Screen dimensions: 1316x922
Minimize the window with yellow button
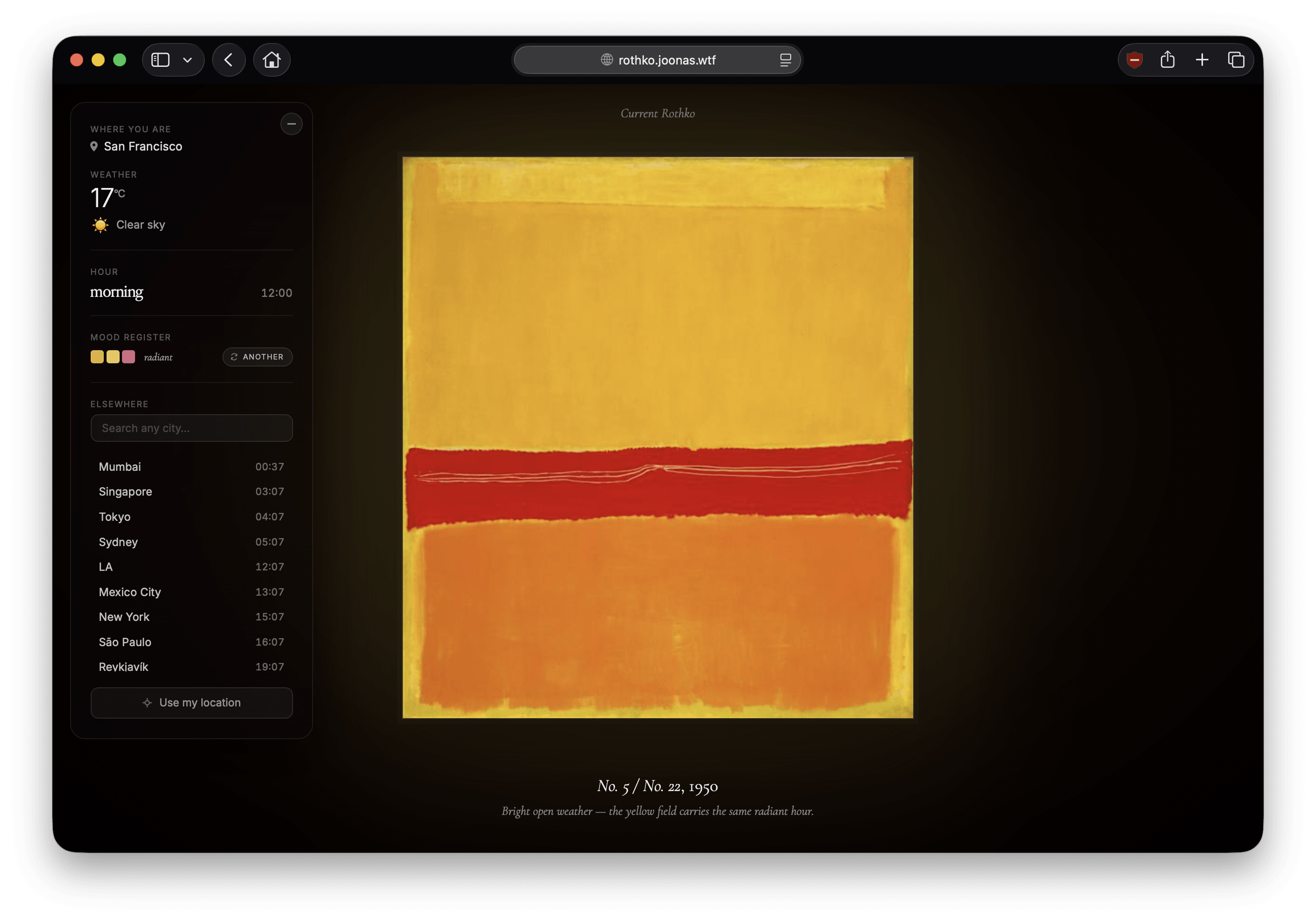(x=98, y=60)
